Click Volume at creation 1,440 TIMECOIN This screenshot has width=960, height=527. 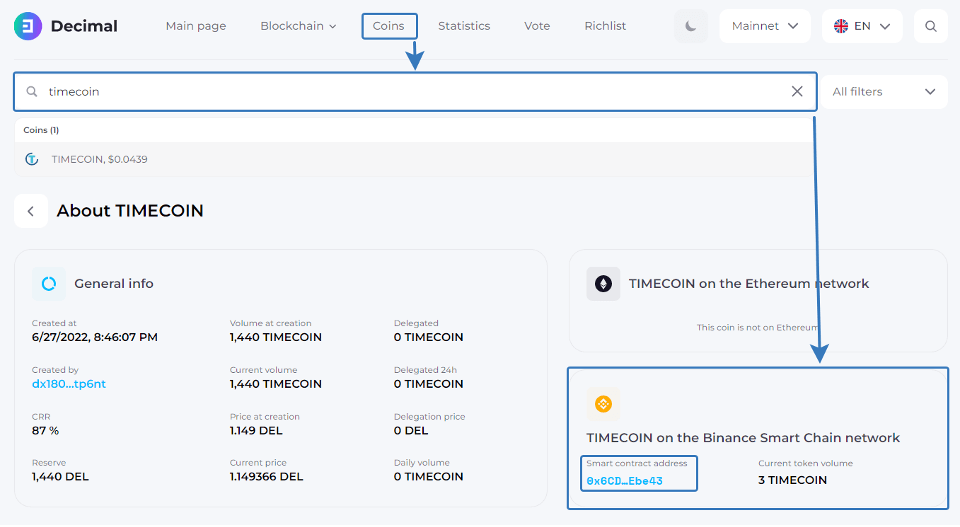(276, 337)
